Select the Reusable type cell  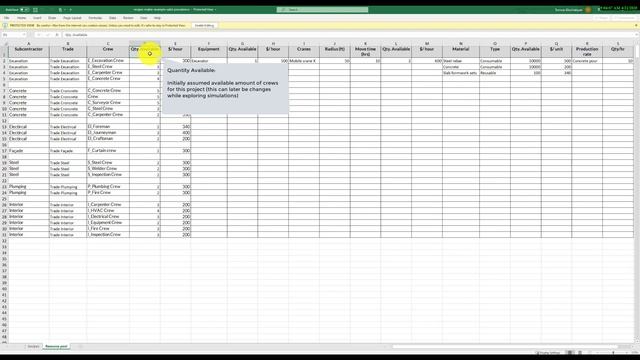[495, 73]
